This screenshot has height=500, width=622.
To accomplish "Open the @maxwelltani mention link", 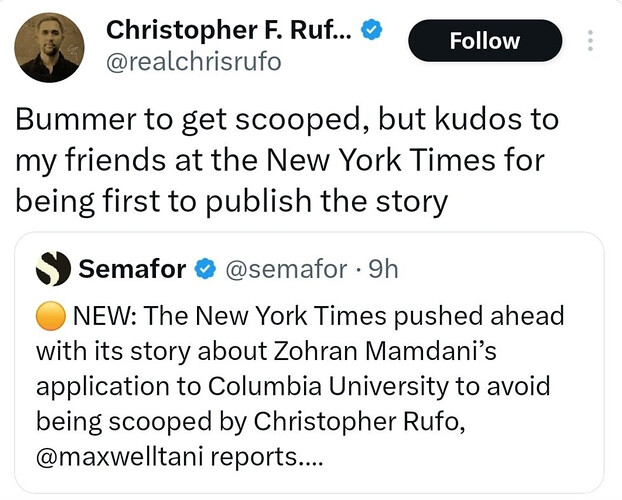I will click(x=119, y=456).
